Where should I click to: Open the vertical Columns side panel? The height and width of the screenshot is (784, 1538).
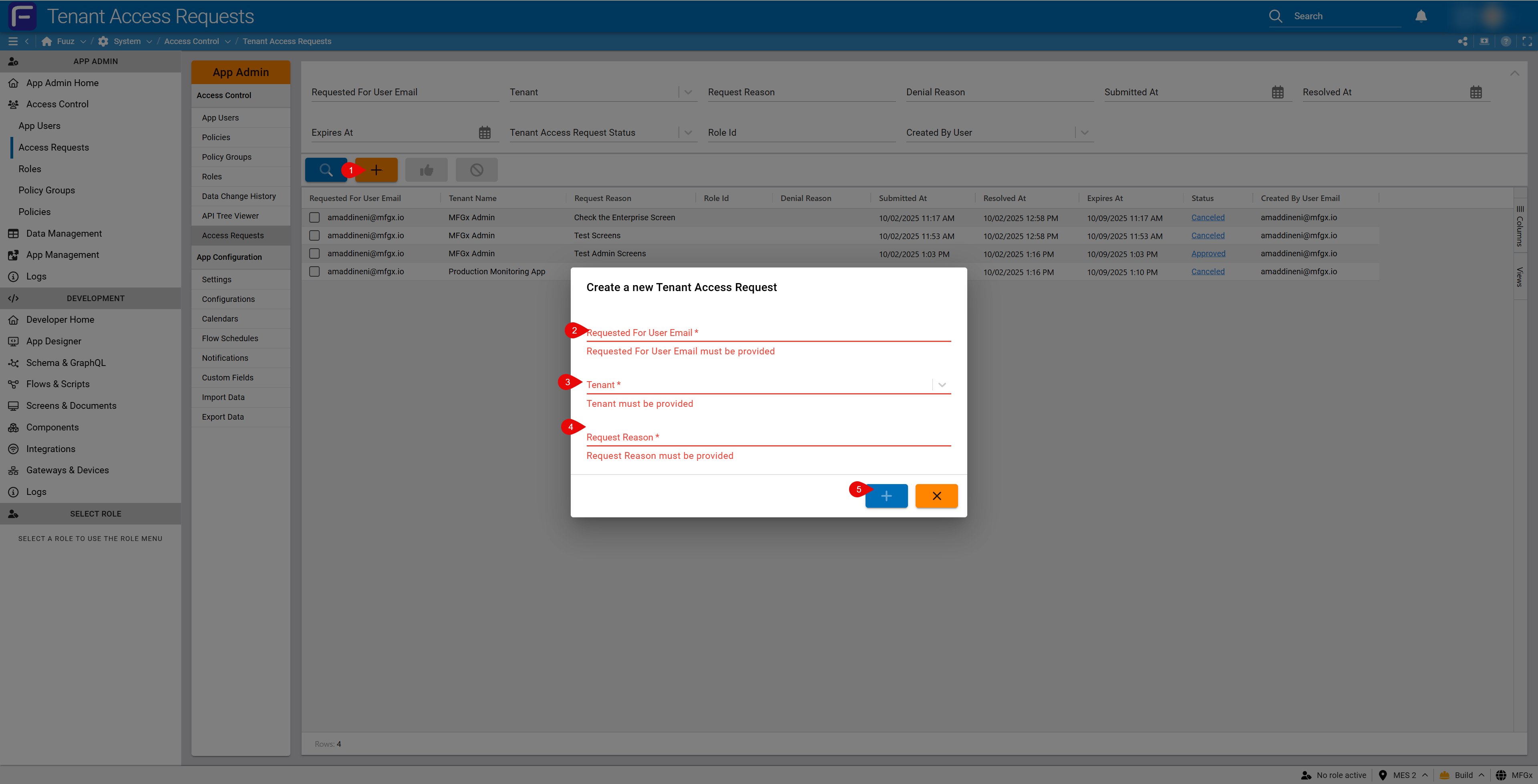(1520, 226)
